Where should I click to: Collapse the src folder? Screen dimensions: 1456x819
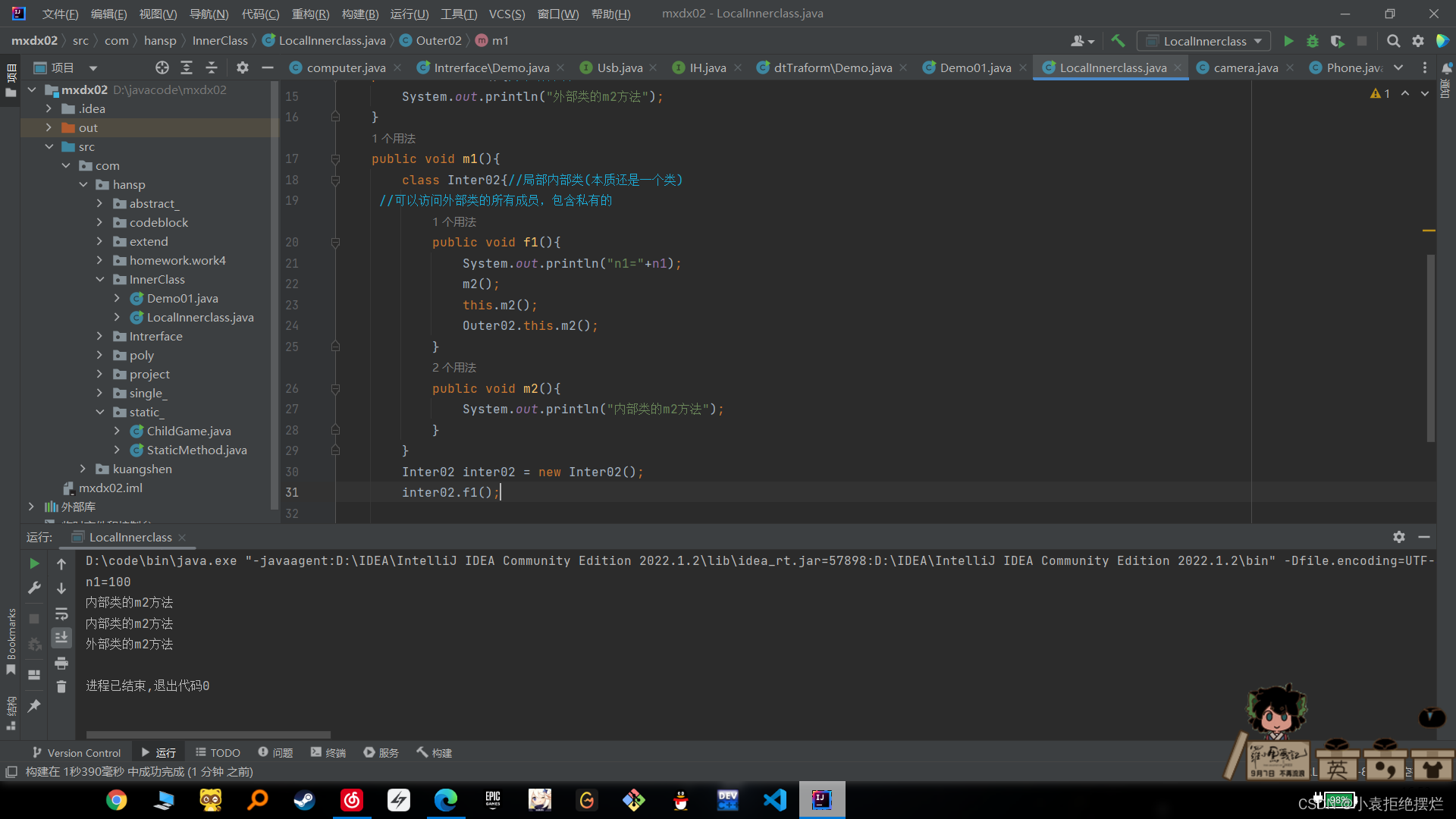[49, 146]
